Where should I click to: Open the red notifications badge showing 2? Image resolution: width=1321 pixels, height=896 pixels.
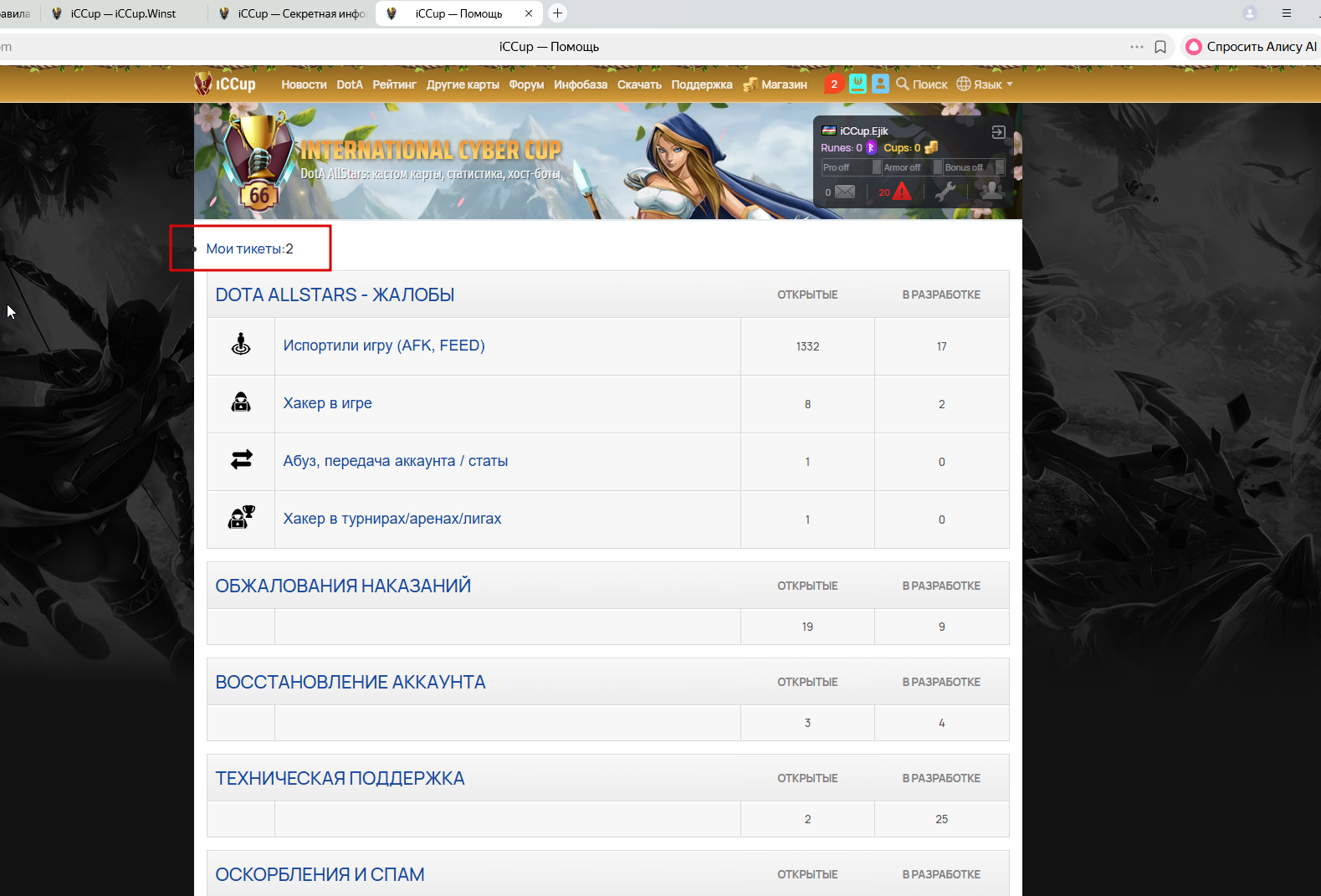click(x=834, y=84)
